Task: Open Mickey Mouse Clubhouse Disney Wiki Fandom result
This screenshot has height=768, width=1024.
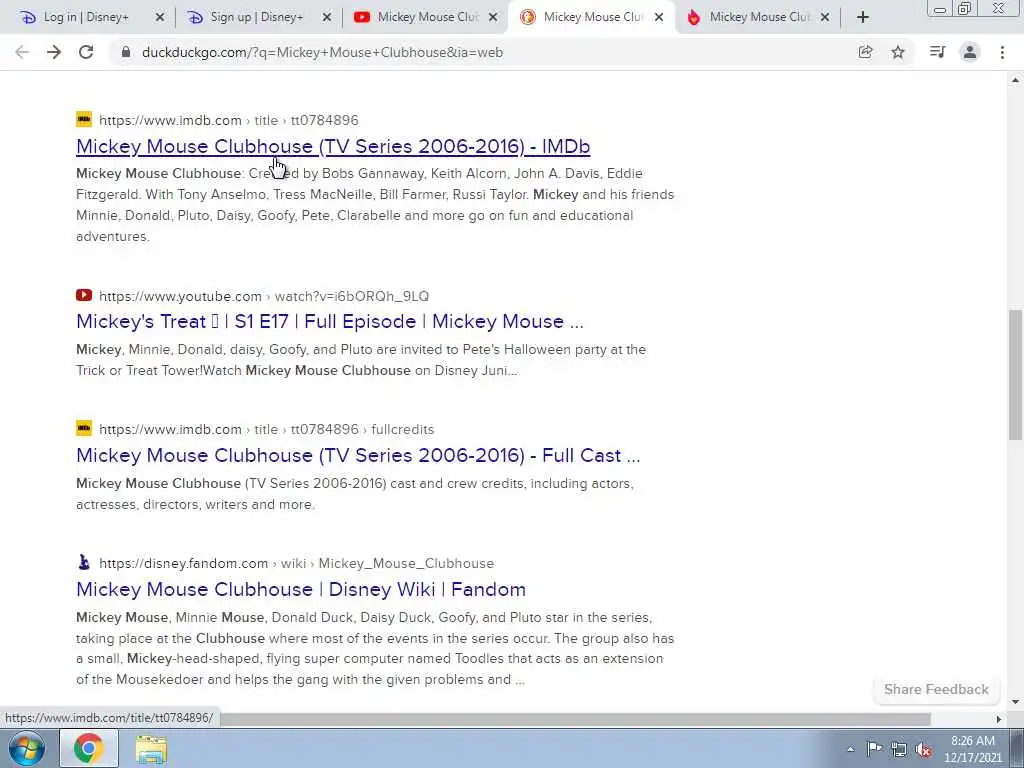Action: coord(301,589)
